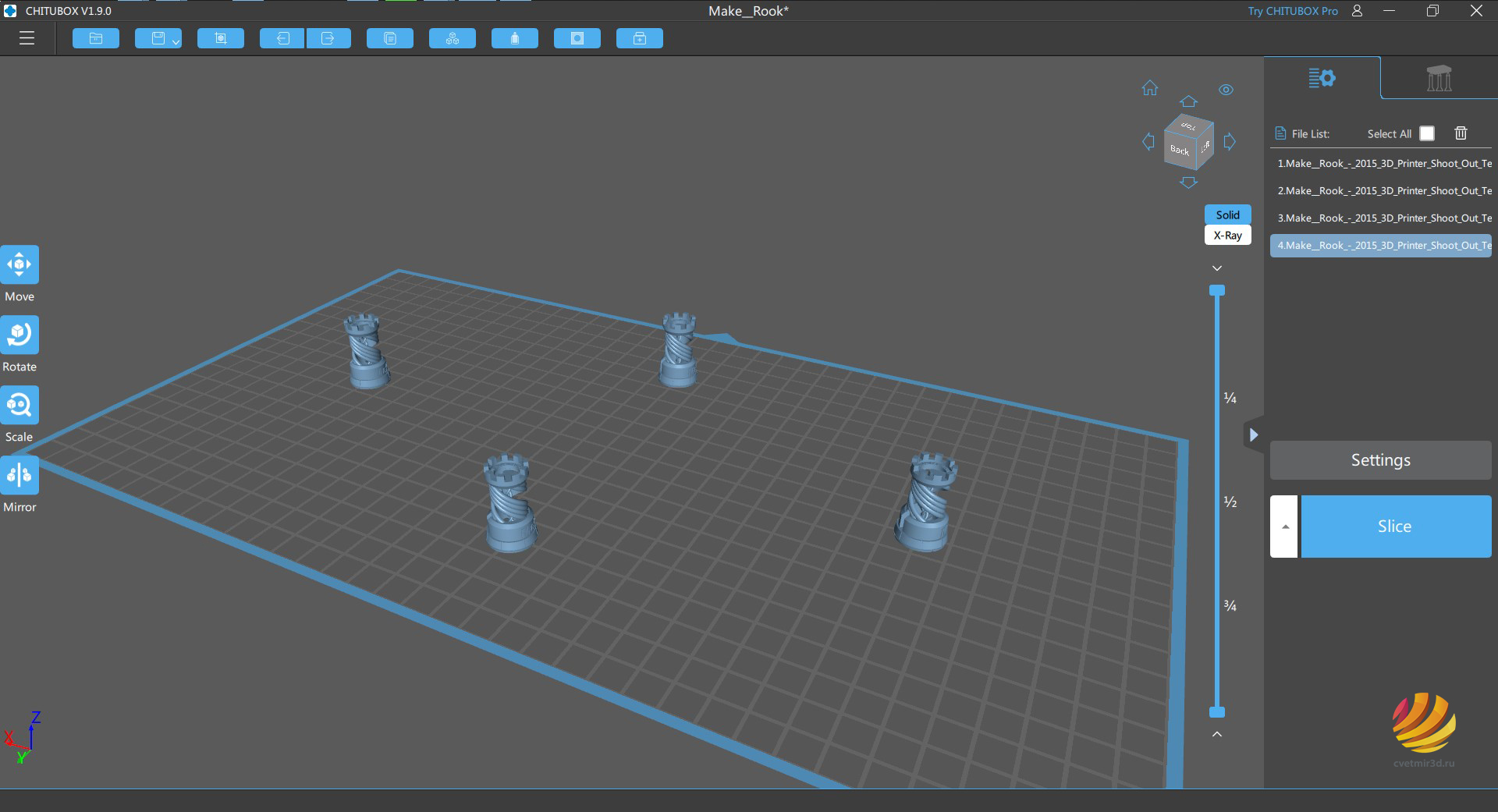This screenshot has height=812, width=1498.
Task: Rotate view right with the right arrow
Action: pyautogui.click(x=1230, y=142)
